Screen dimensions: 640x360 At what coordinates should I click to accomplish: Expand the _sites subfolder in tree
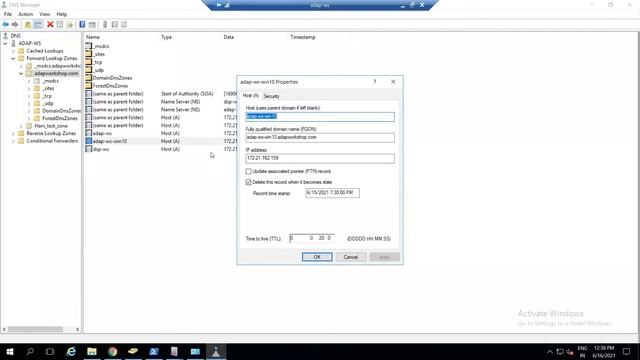pyautogui.click(x=29, y=89)
